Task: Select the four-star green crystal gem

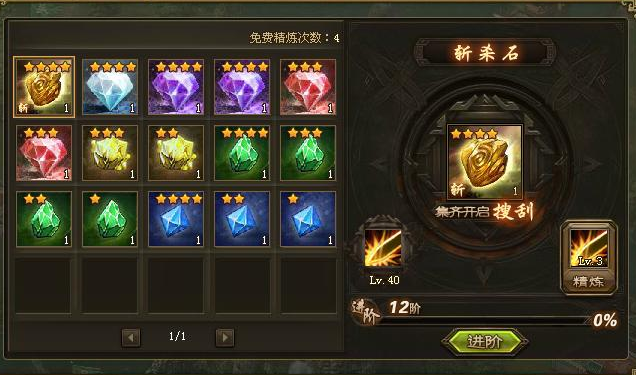Action: (x=242, y=153)
